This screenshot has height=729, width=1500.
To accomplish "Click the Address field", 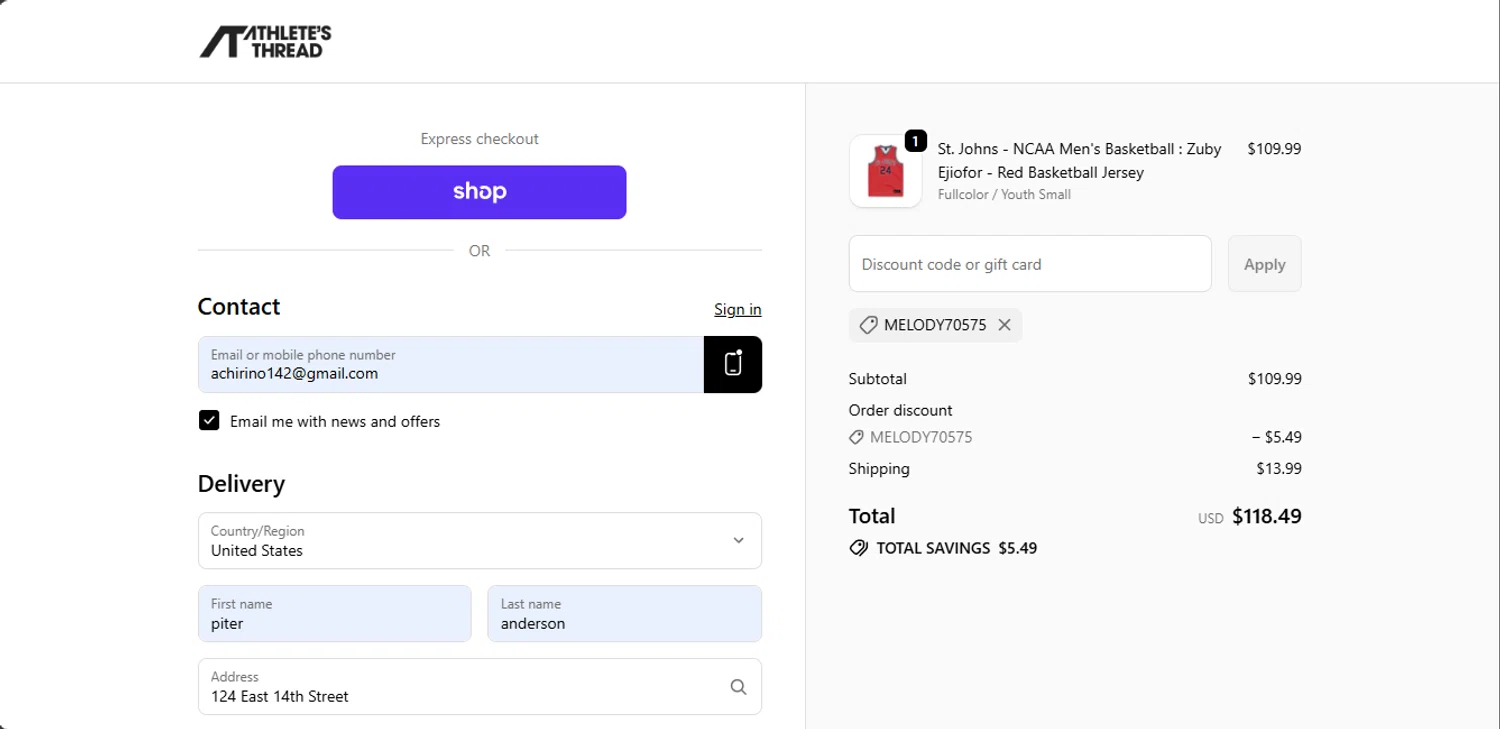I will coord(480,686).
